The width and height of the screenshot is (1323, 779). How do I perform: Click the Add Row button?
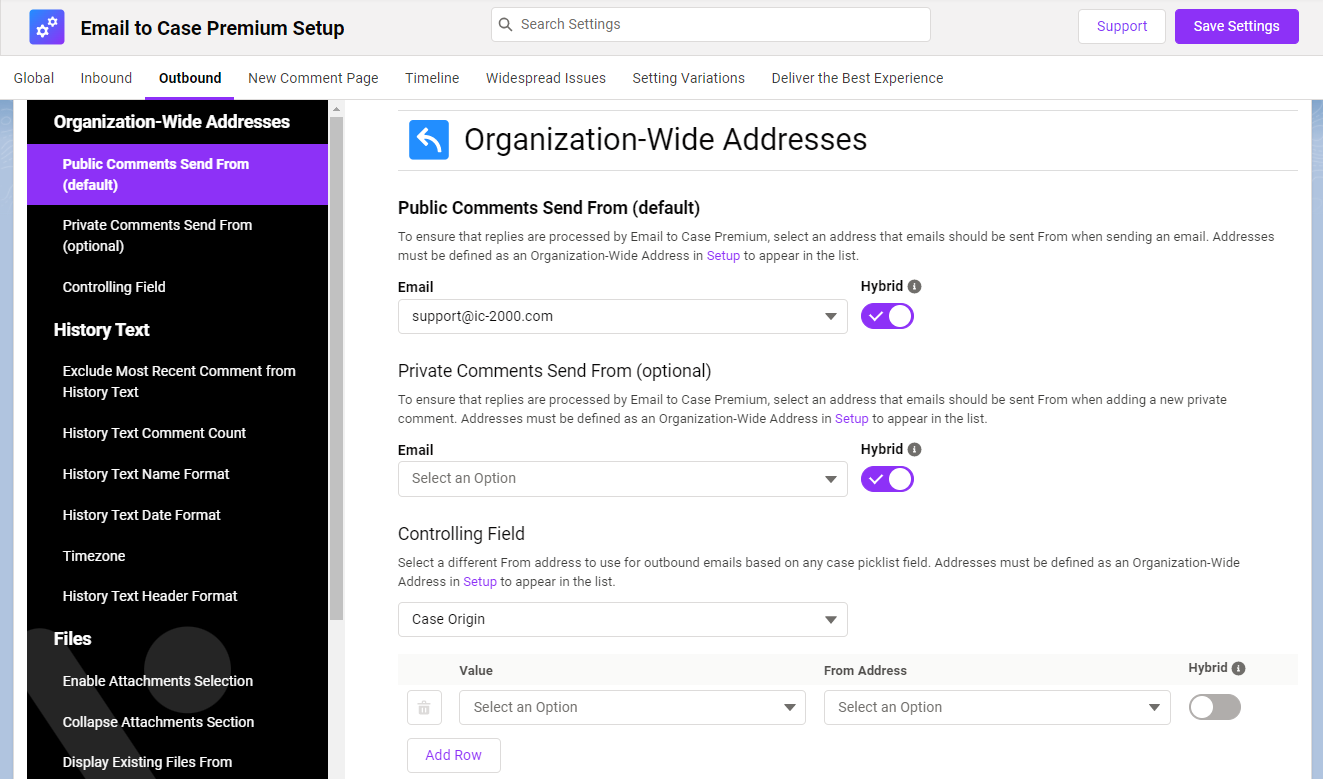(453, 755)
